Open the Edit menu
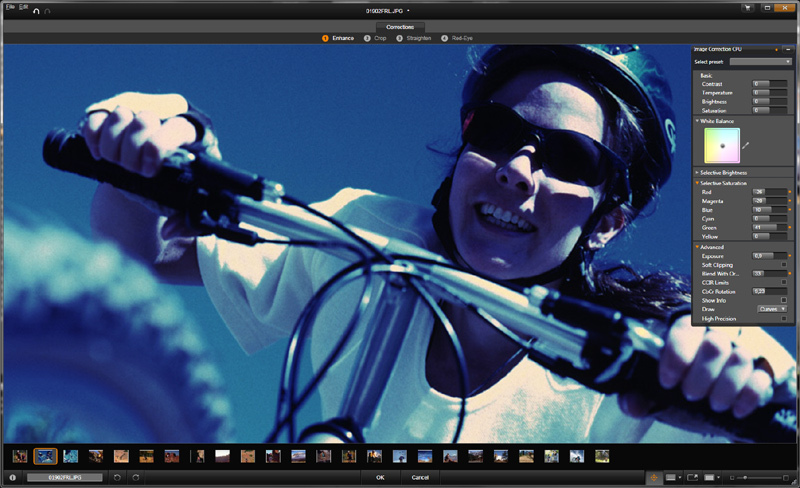 click(23, 7)
